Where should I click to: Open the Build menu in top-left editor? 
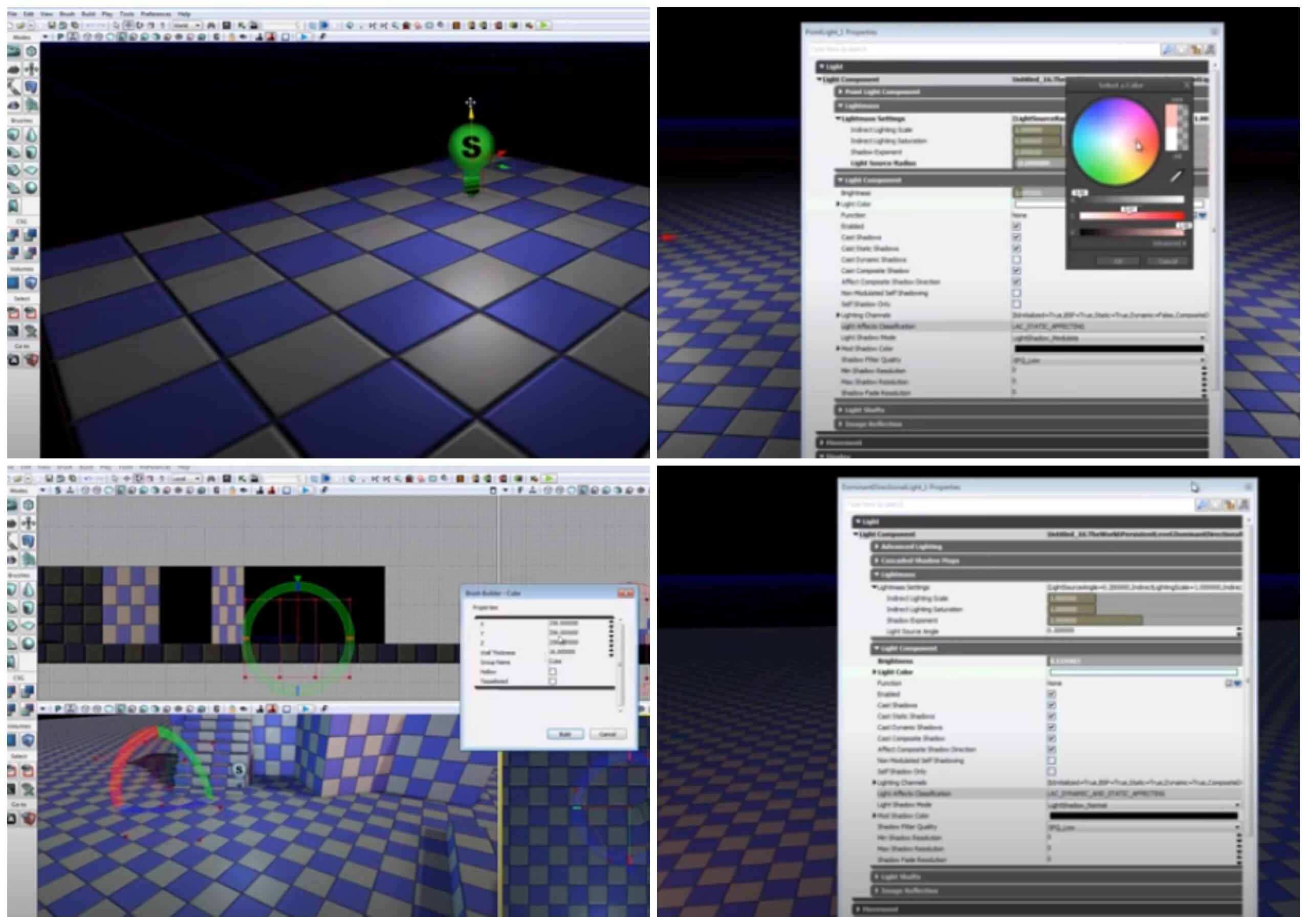point(88,14)
